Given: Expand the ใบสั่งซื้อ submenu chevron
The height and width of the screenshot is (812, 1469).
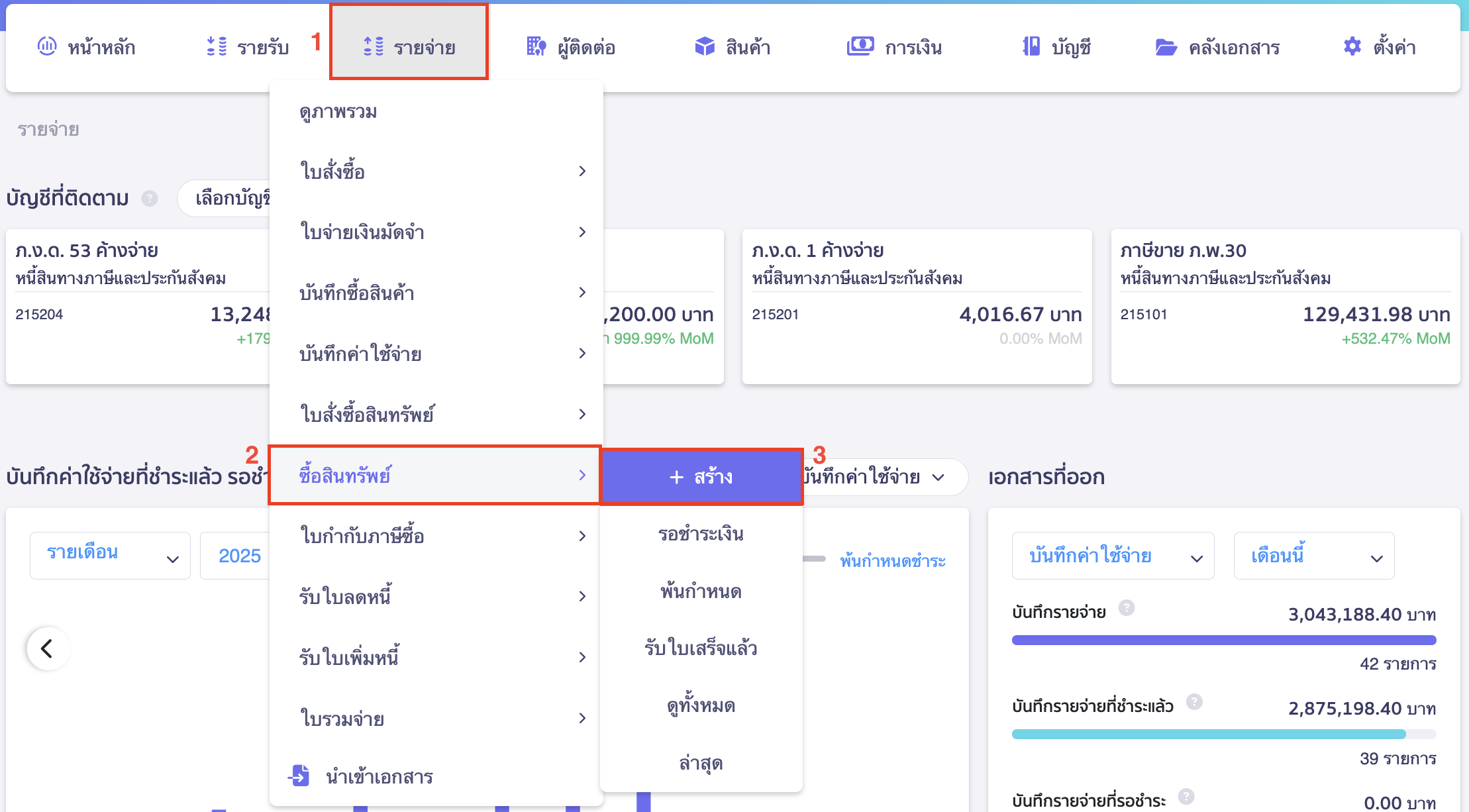Looking at the screenshot, I should tap(583, 171).
